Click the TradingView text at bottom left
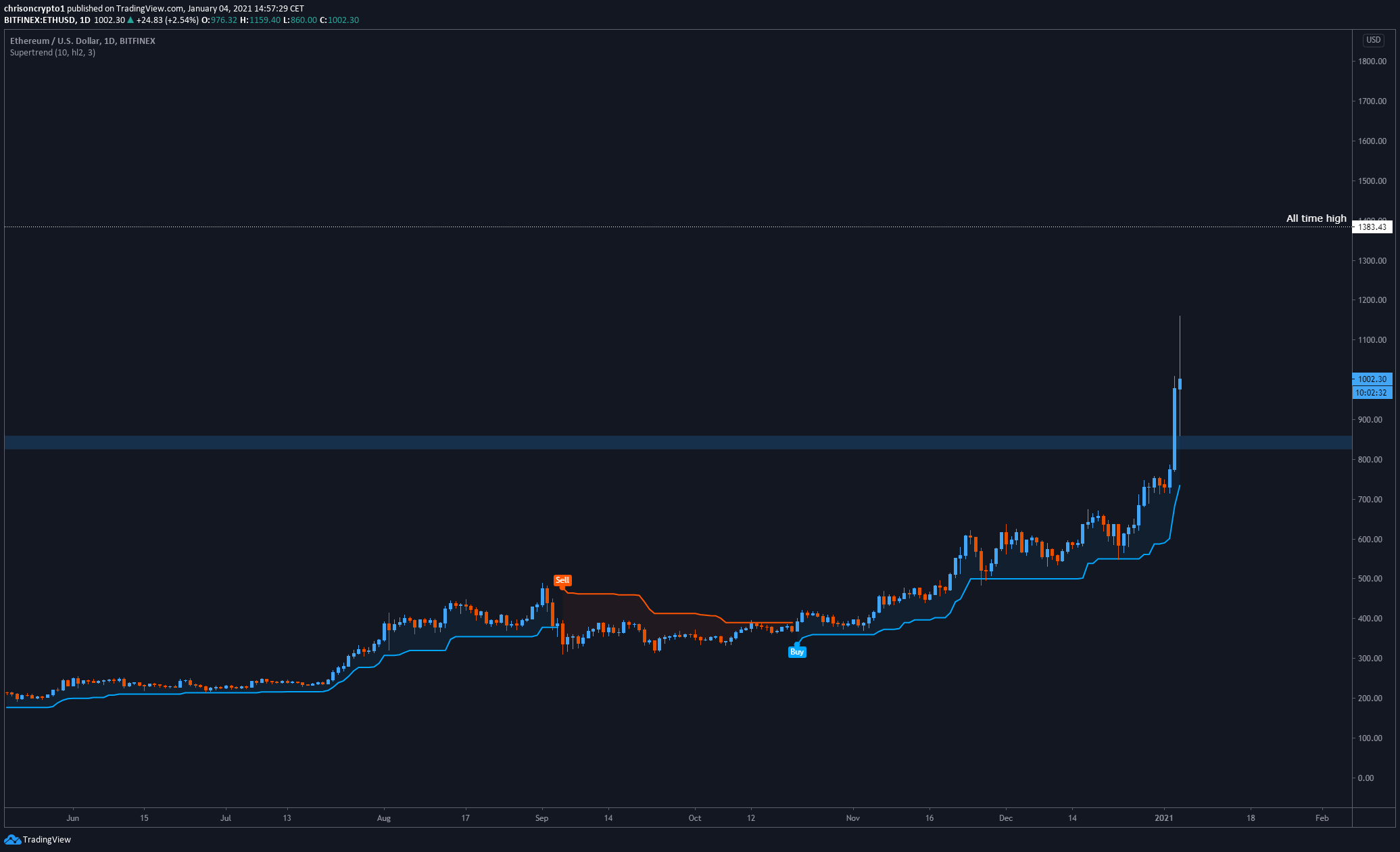The height and width of the screenshot is (852, 1400). (47, 839)
